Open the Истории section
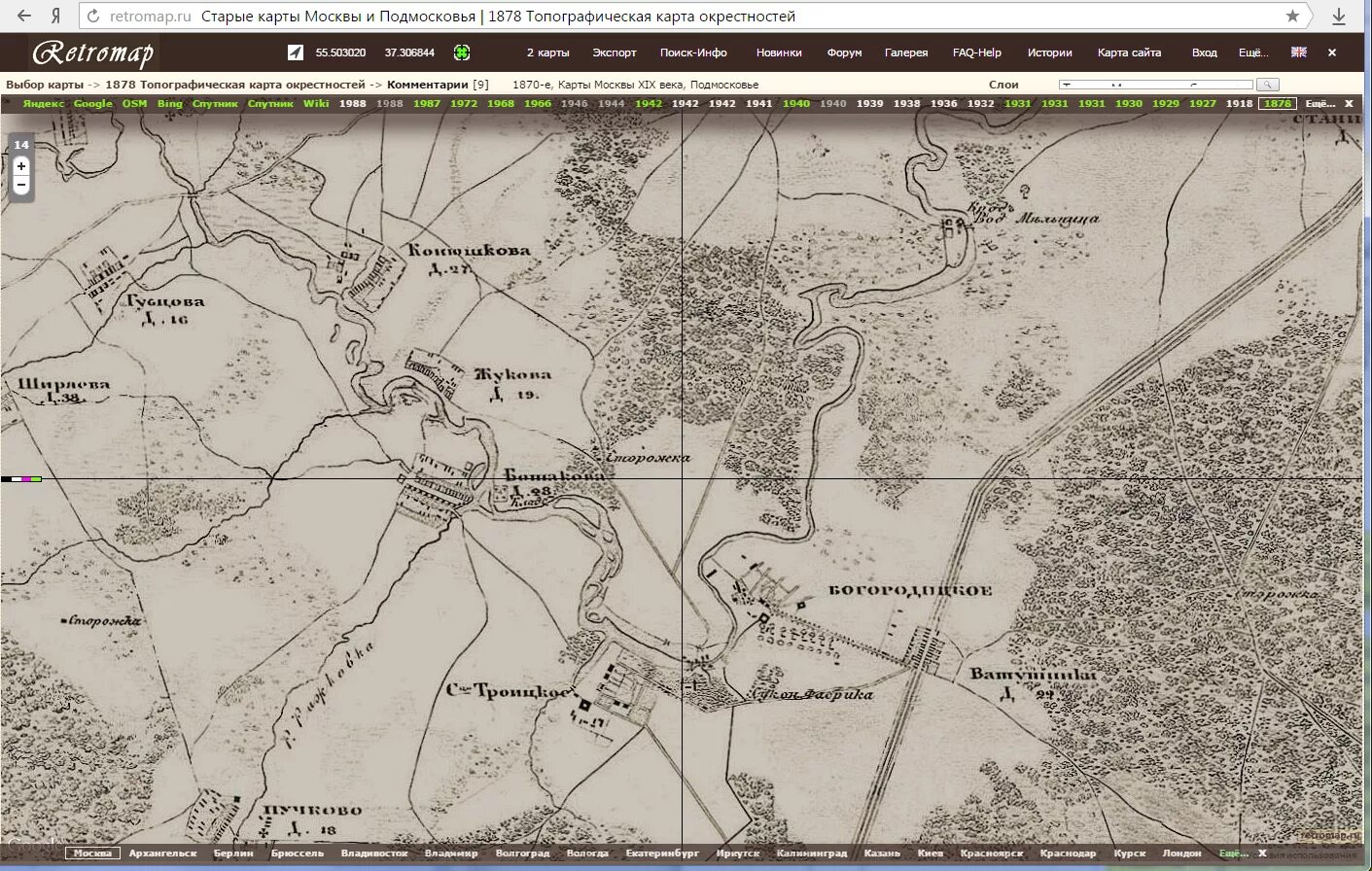 pos(1050,52)
